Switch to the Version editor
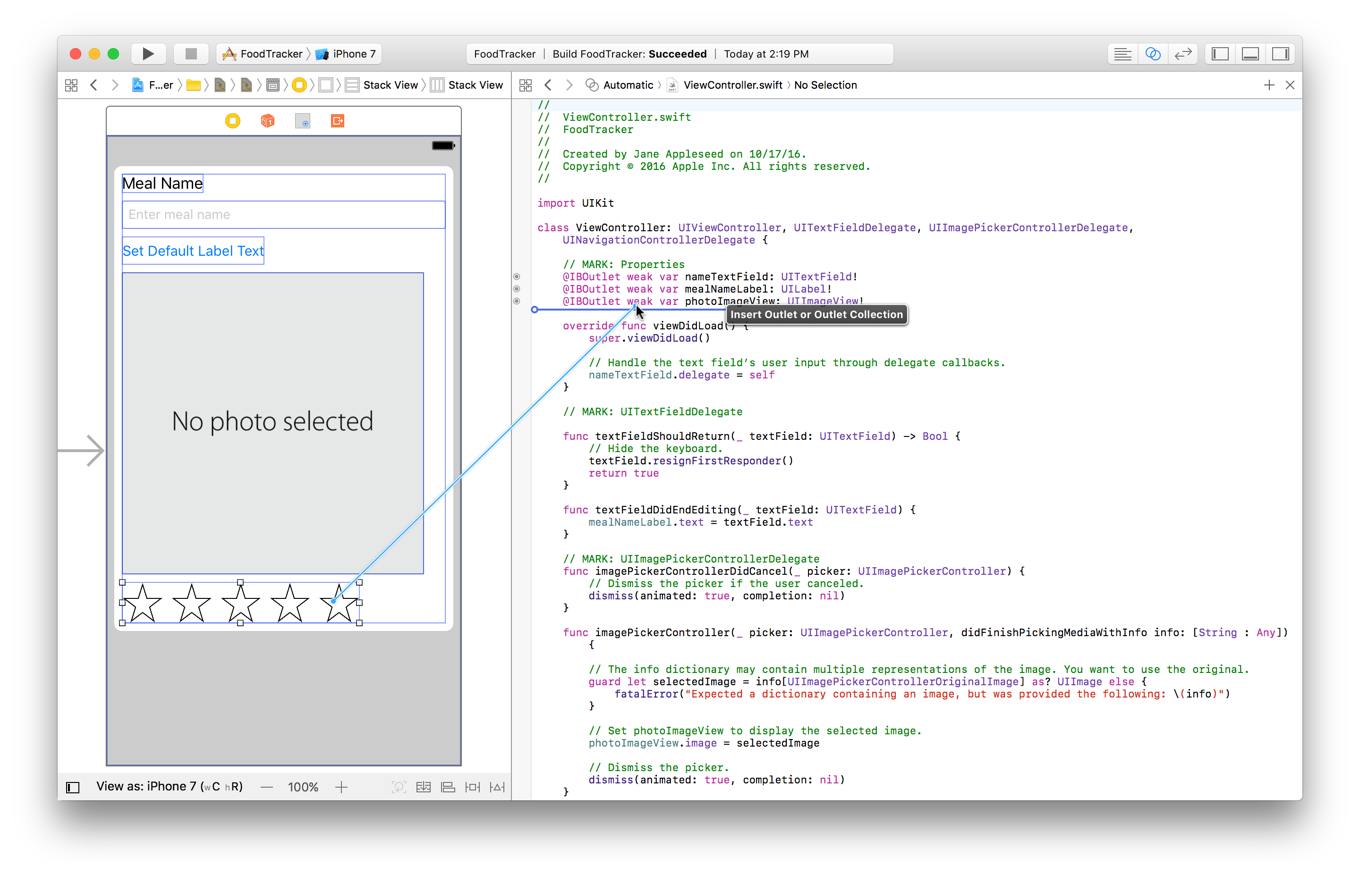 1183,54
